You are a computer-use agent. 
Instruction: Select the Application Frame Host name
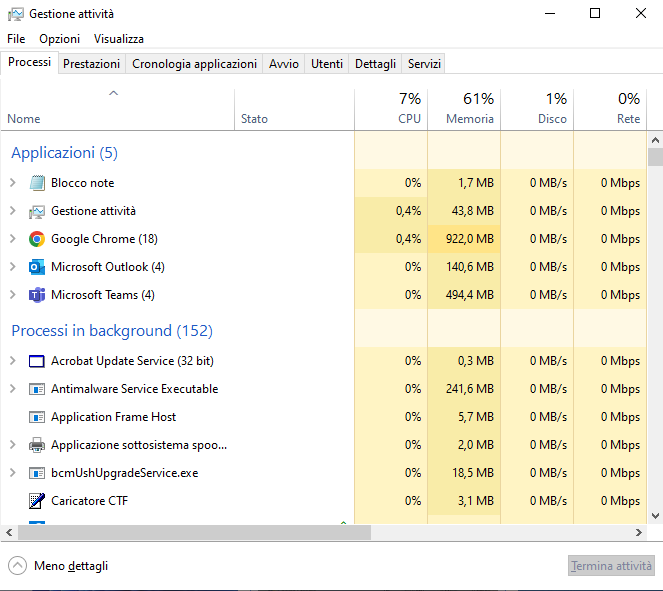(x=113, y=417)
